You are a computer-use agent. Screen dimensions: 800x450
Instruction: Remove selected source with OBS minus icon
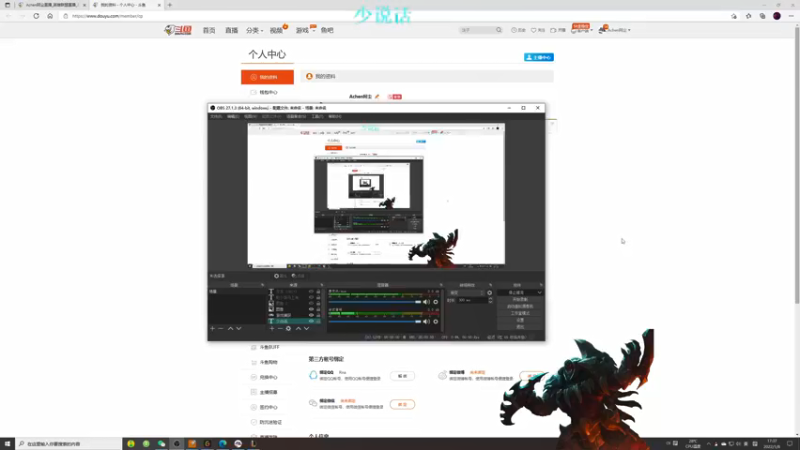pos(280,329)
